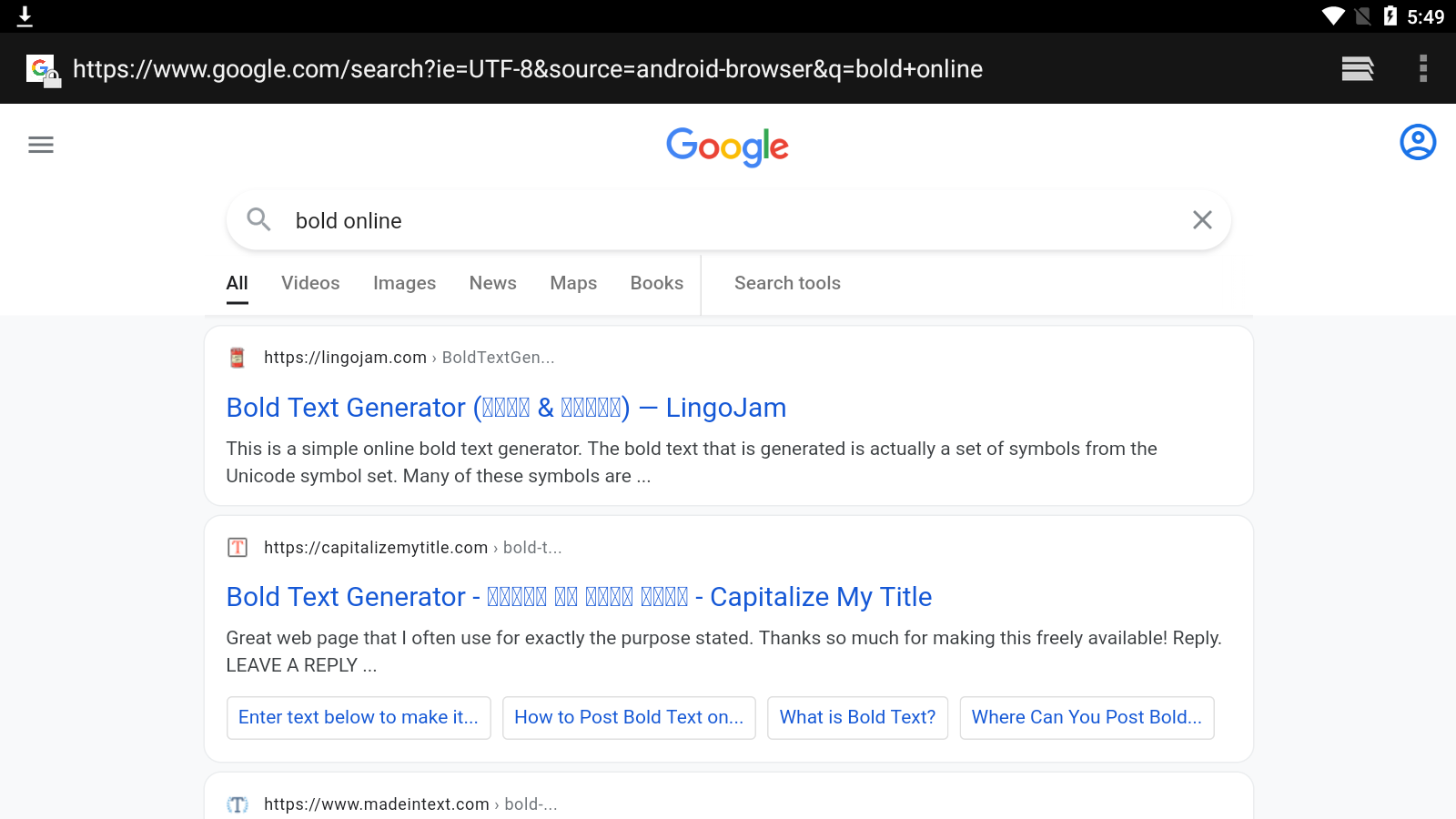Switch to the Videos tab
Screen dimensions: 1456x819
point(310,283)
